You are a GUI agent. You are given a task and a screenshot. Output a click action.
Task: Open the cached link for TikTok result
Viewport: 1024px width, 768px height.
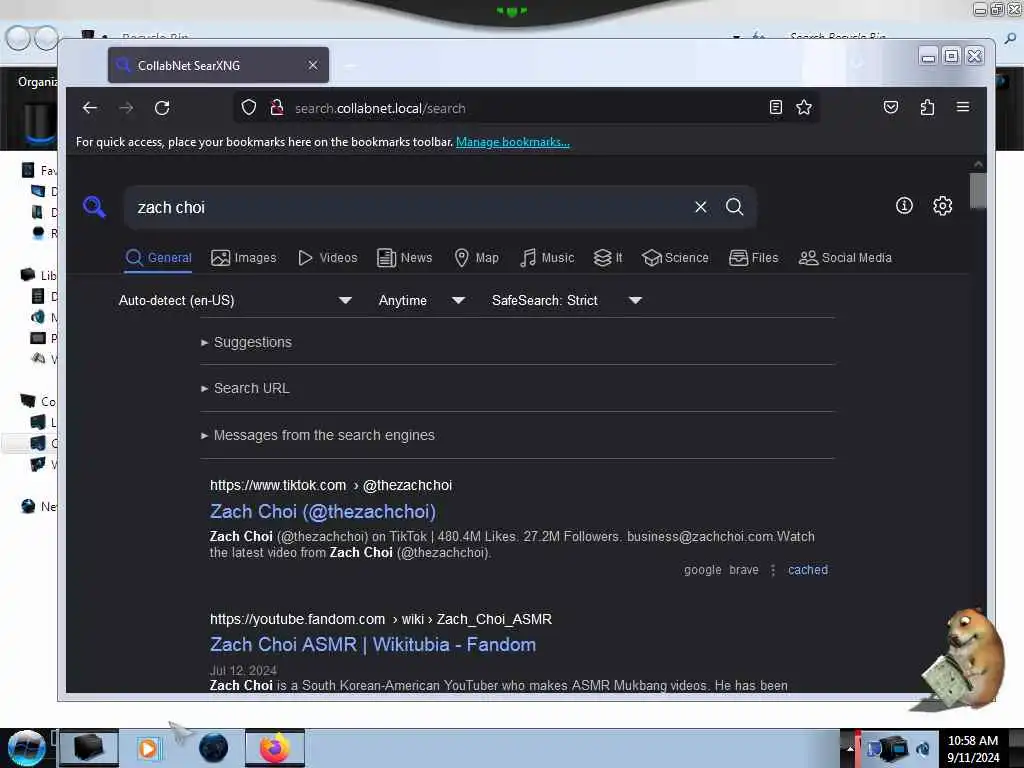(x=808, y=570)
